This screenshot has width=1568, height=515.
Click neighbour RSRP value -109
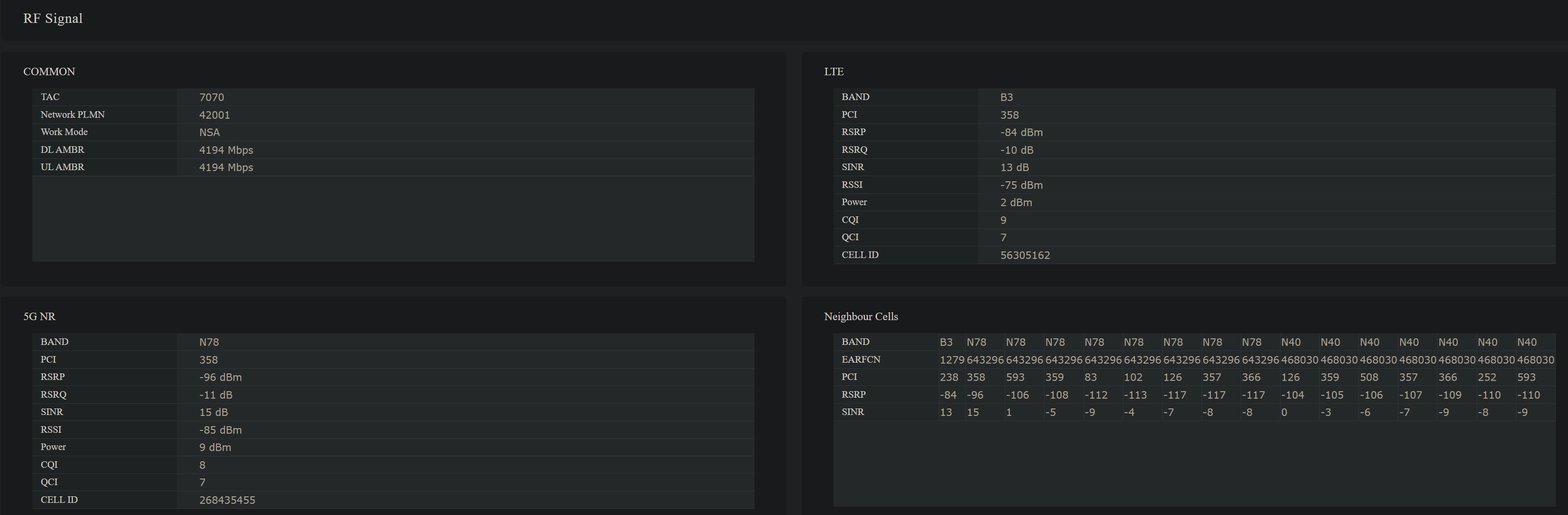coord(1450,395)
